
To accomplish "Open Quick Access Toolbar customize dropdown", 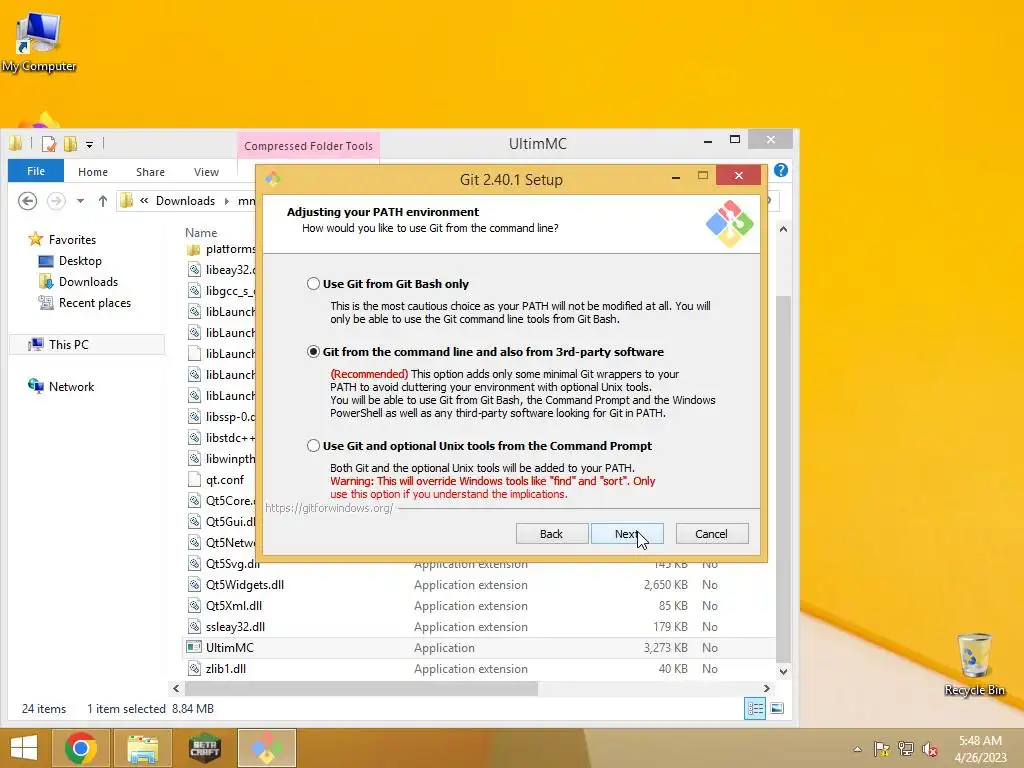I will click(x=89, y=144).
